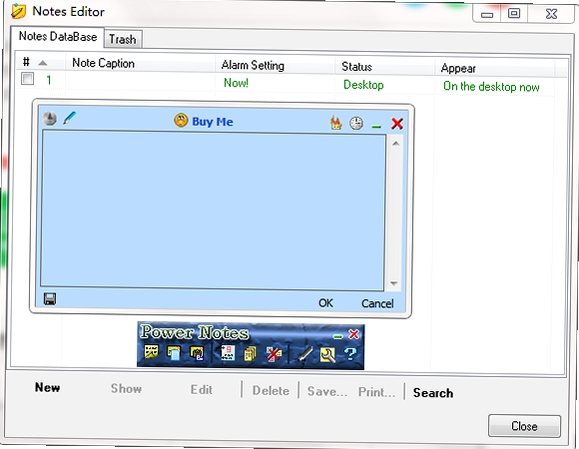Click the wrench settings icon in Power Notes
The height and width of the screenshot is (449, 579).
[x=328, y=355]
